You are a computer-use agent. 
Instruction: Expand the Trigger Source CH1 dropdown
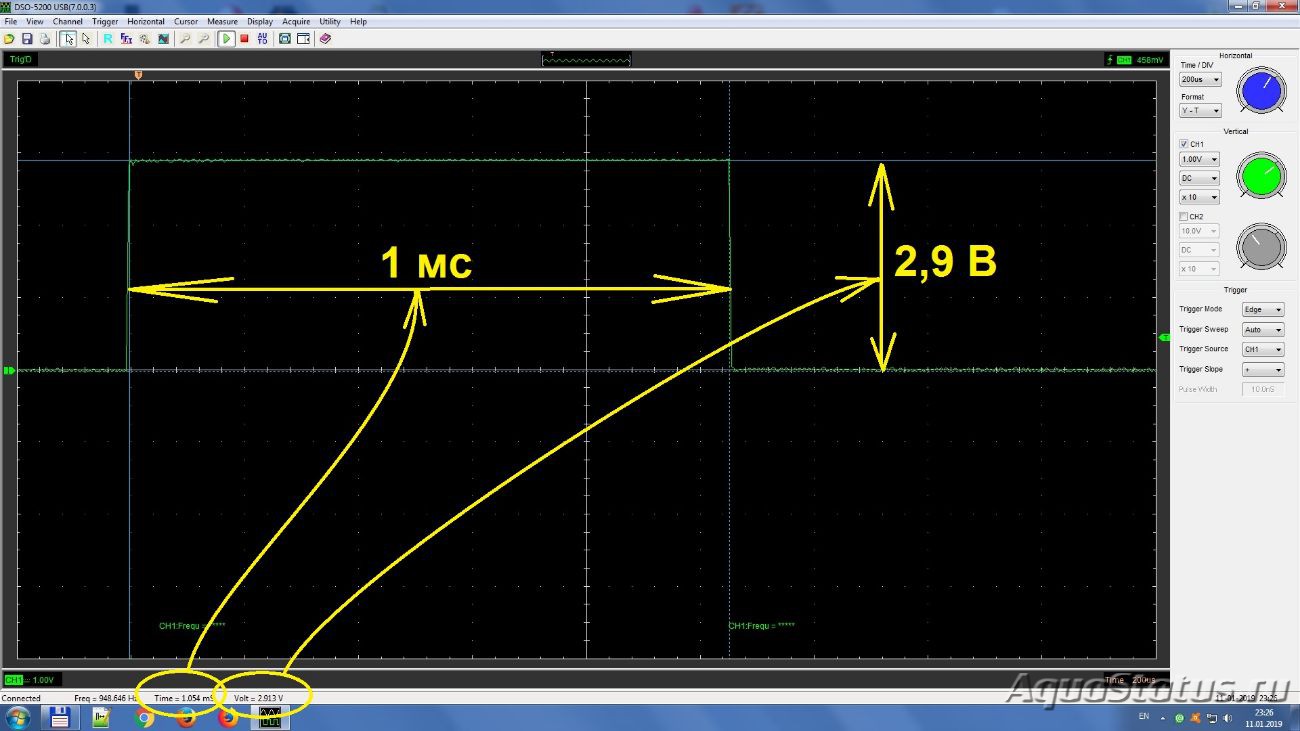click(1263, 350)
